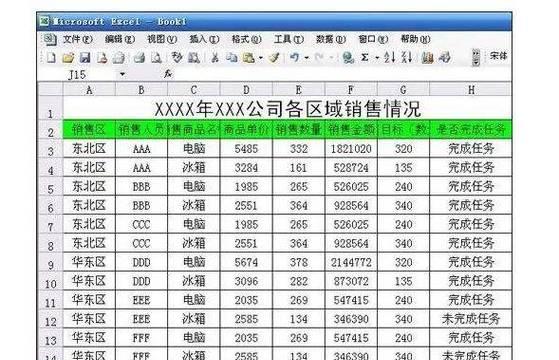This screenshot has height=360, width=559.
Task: Select cell with value 2144772
Action: coord(351,263)
